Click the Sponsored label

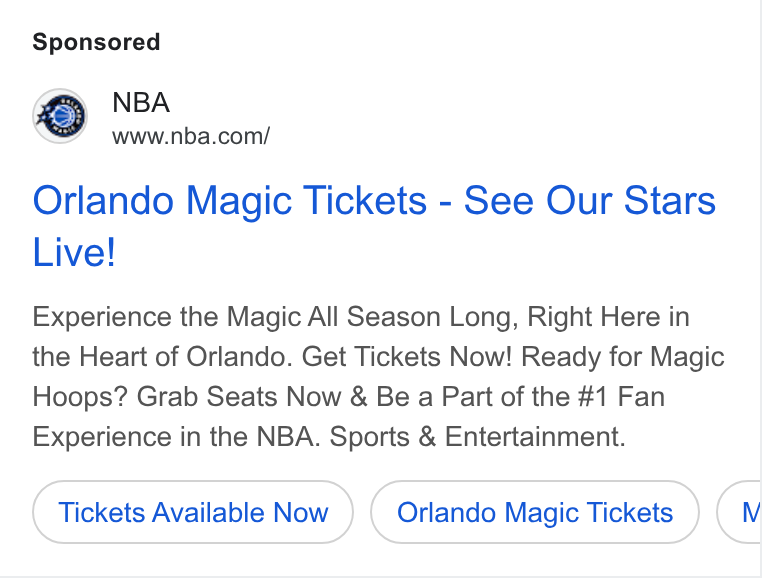[96, 42]
